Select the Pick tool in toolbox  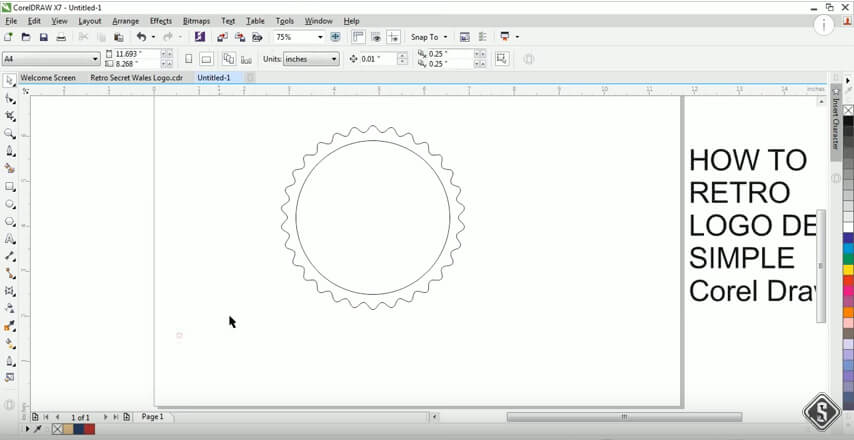coord(10,80)
